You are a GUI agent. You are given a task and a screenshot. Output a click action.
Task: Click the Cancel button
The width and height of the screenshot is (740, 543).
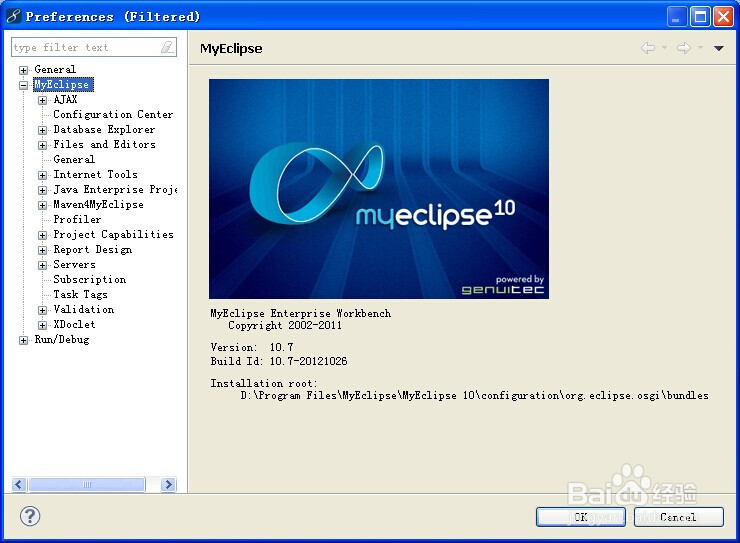pyautogui.click(x=678, y=517)
